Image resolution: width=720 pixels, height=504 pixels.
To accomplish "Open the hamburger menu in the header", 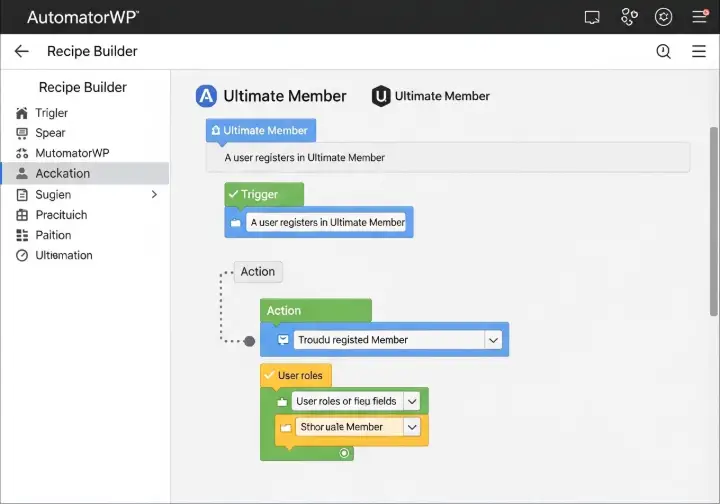I will [698, 52].
